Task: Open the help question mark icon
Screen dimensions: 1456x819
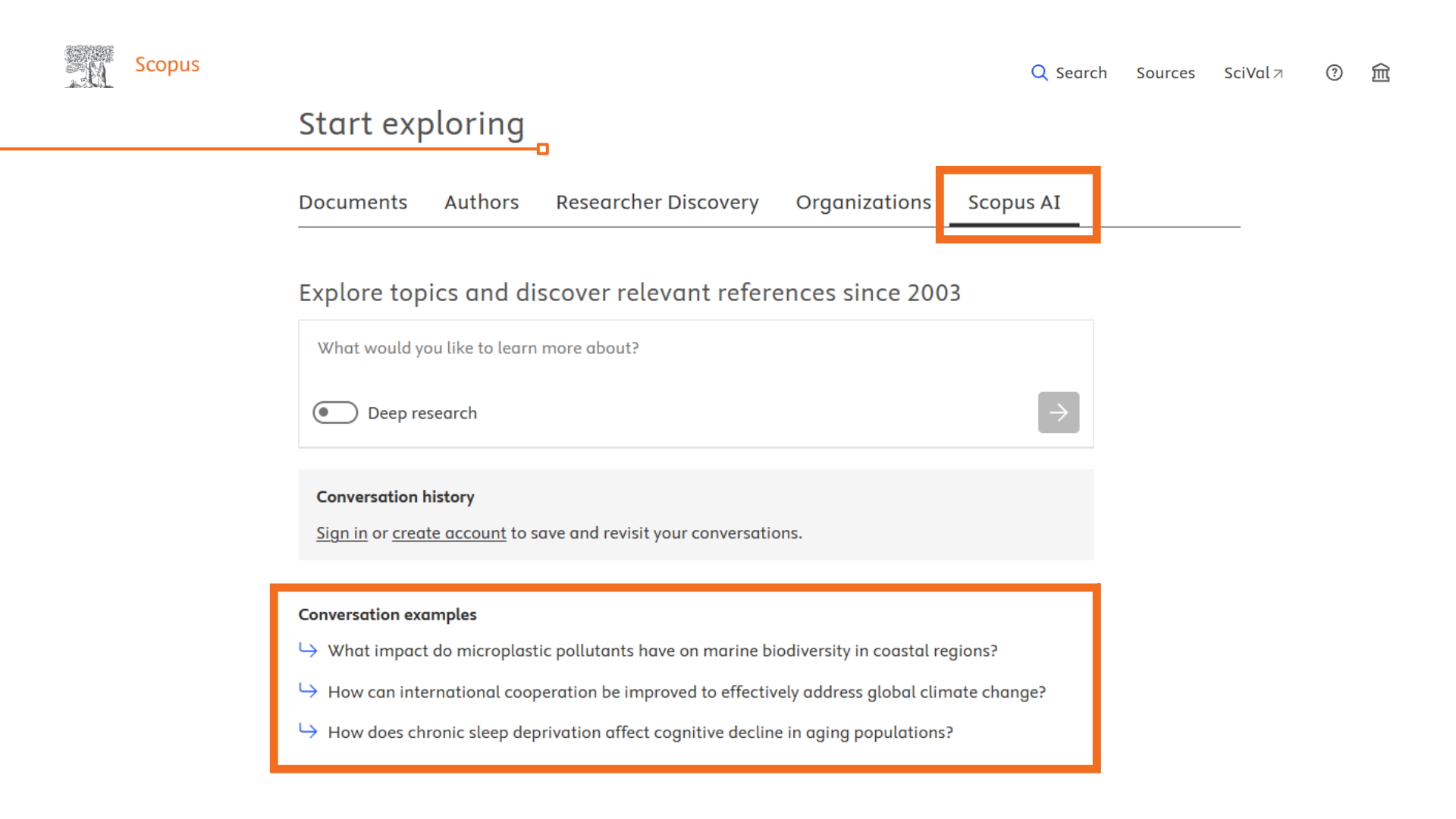Action: coord(1334,73)
